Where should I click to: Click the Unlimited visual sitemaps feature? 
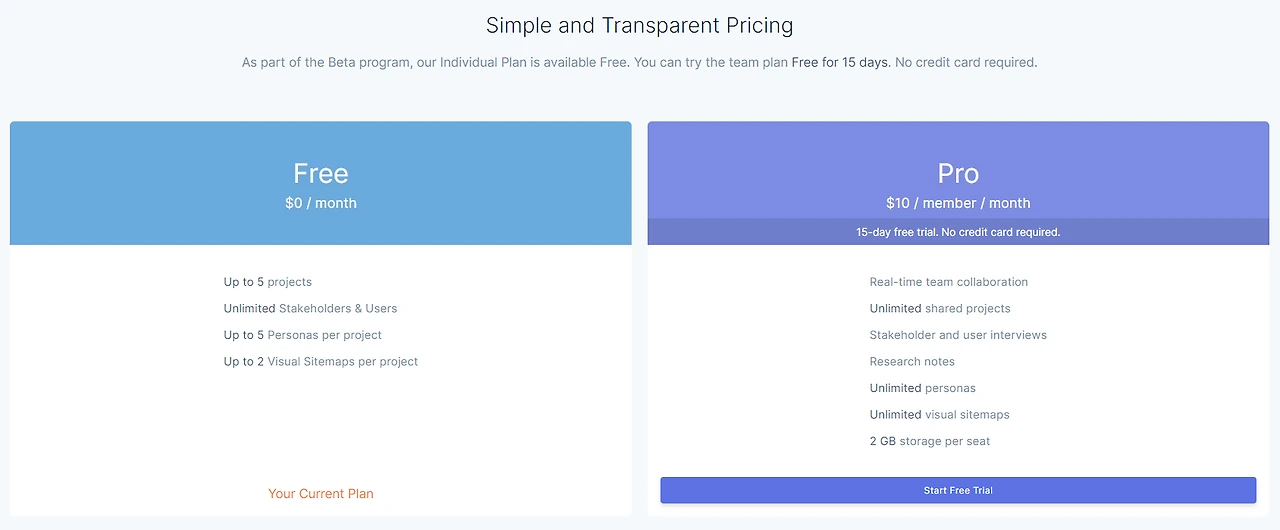tap(939, 414)
